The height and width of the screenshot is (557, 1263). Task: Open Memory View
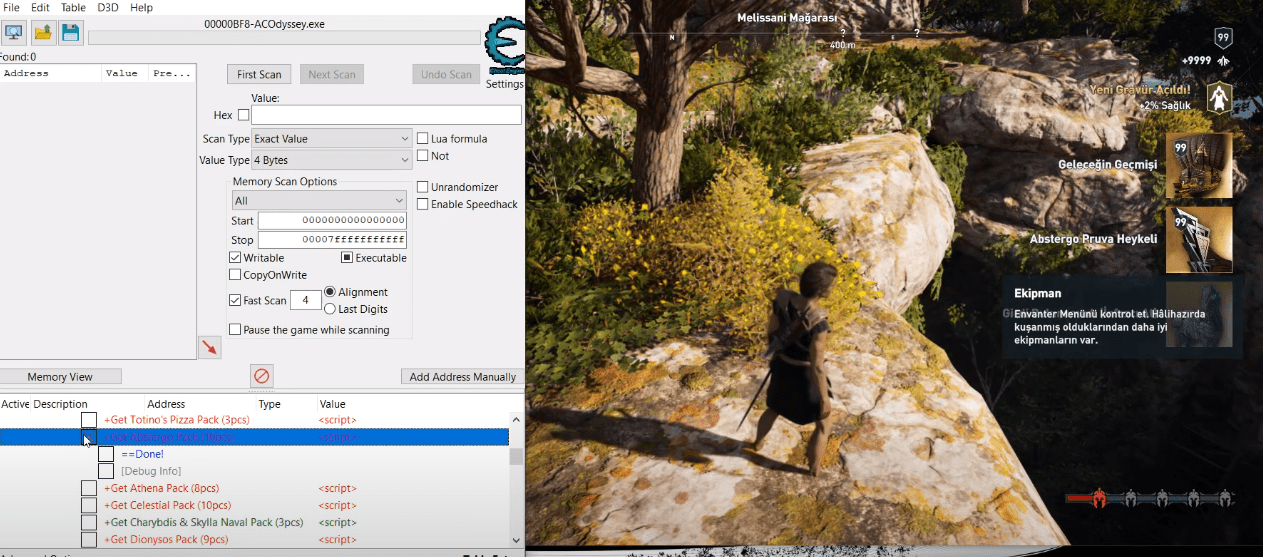coord(60,377)
